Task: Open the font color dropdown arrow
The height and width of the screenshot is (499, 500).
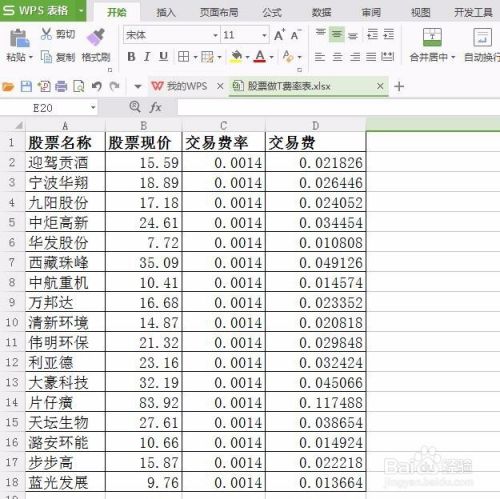Action: 271,57
